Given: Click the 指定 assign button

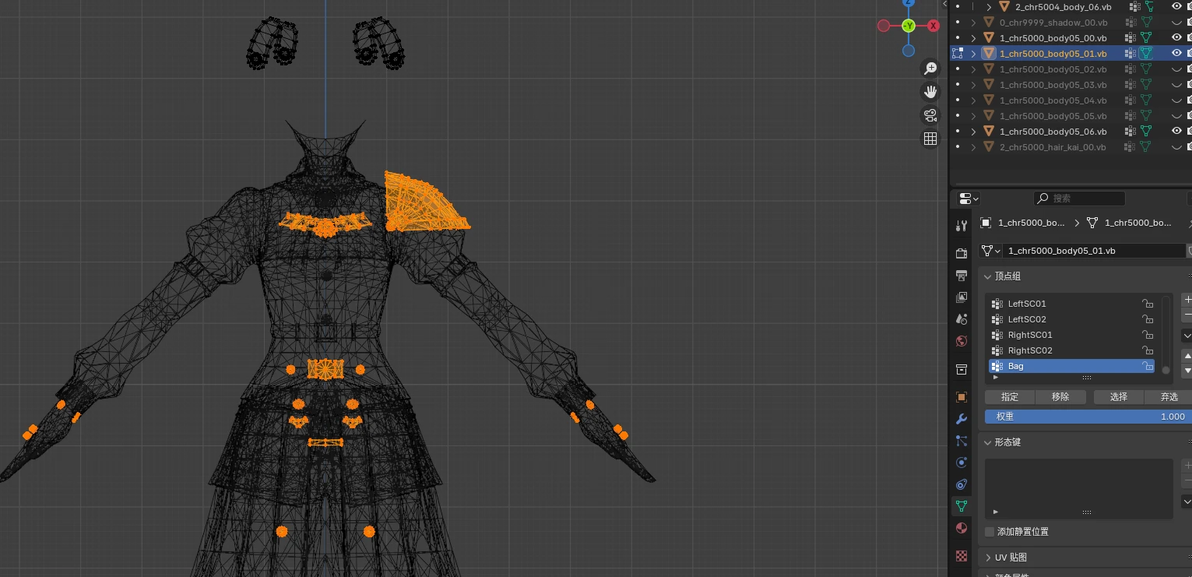Looking at the screenshot, I should pyautogui.click(x=1010, y=397).
